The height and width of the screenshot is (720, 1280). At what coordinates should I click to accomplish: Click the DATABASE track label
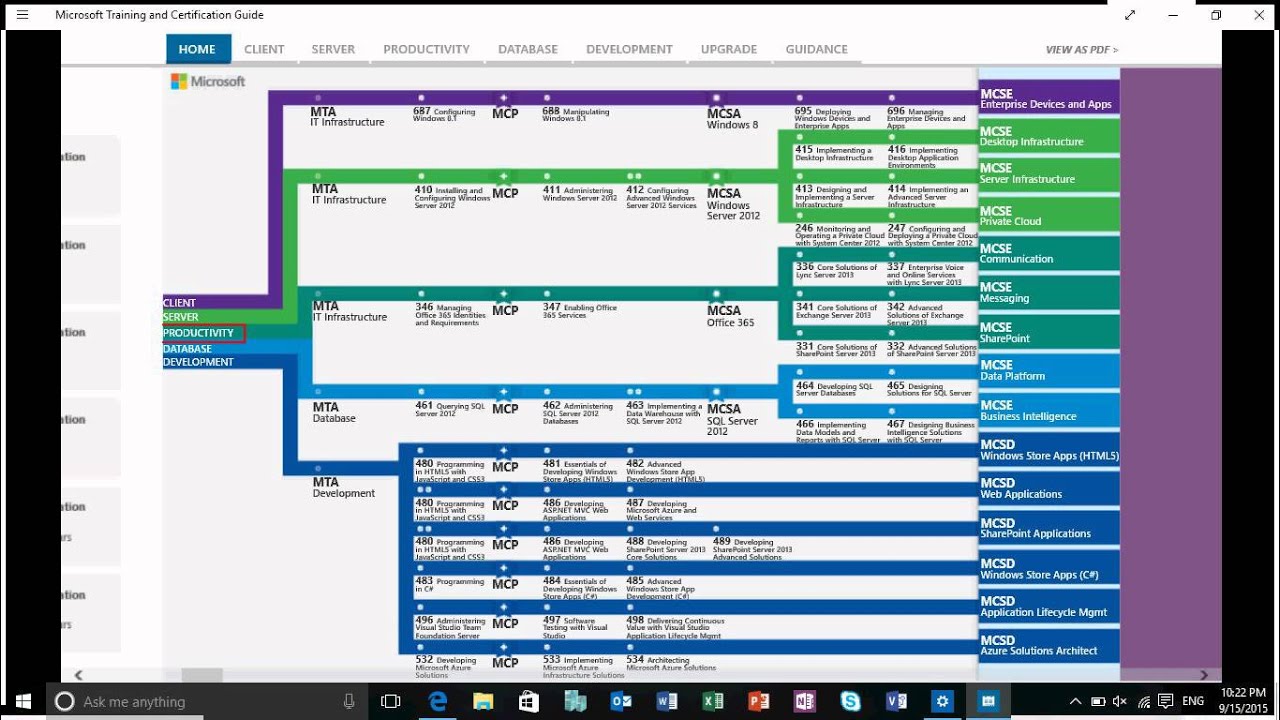[188, 349]
